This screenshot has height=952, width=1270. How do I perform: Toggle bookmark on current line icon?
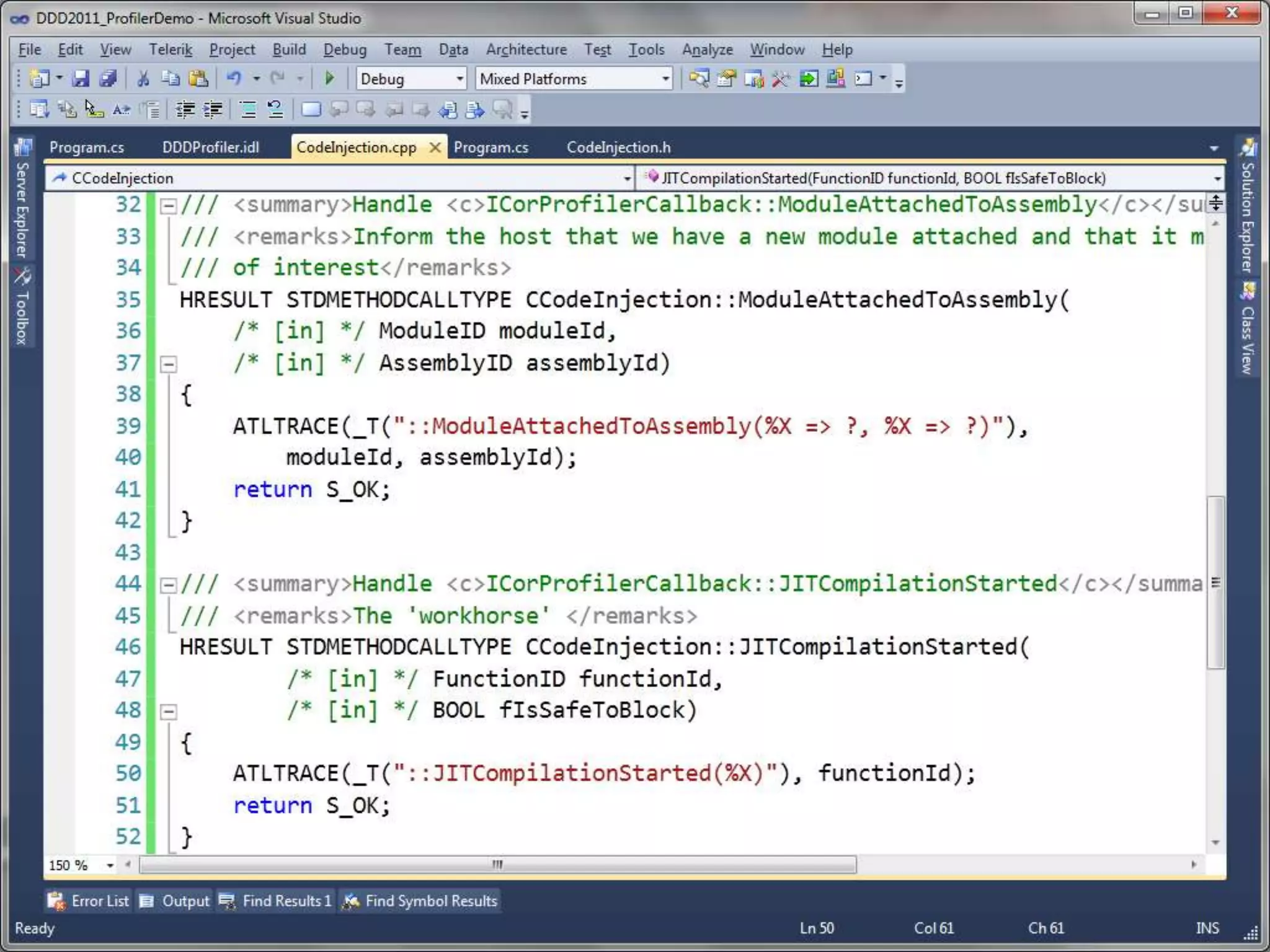(310, 110)
